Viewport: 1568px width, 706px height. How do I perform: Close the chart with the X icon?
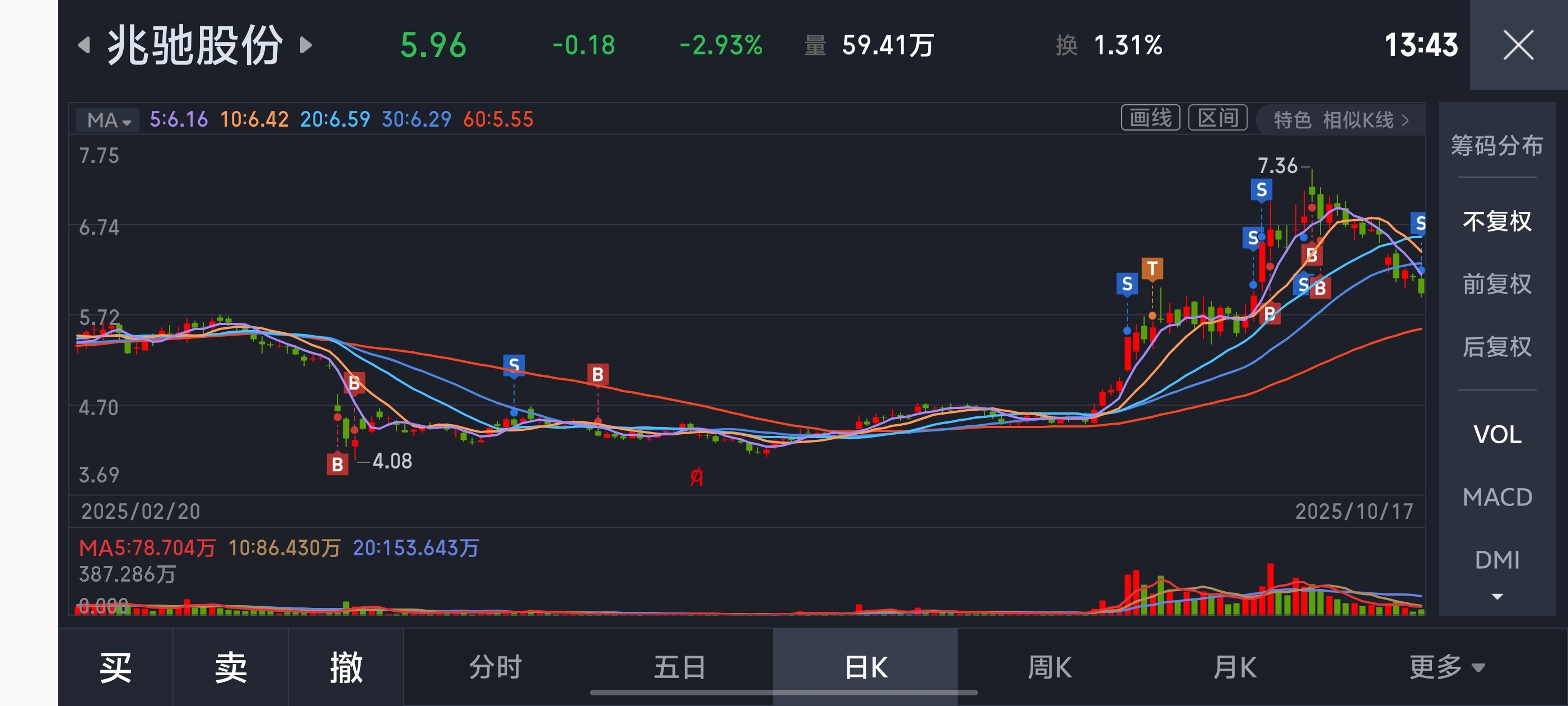(x=1518, y=45)
